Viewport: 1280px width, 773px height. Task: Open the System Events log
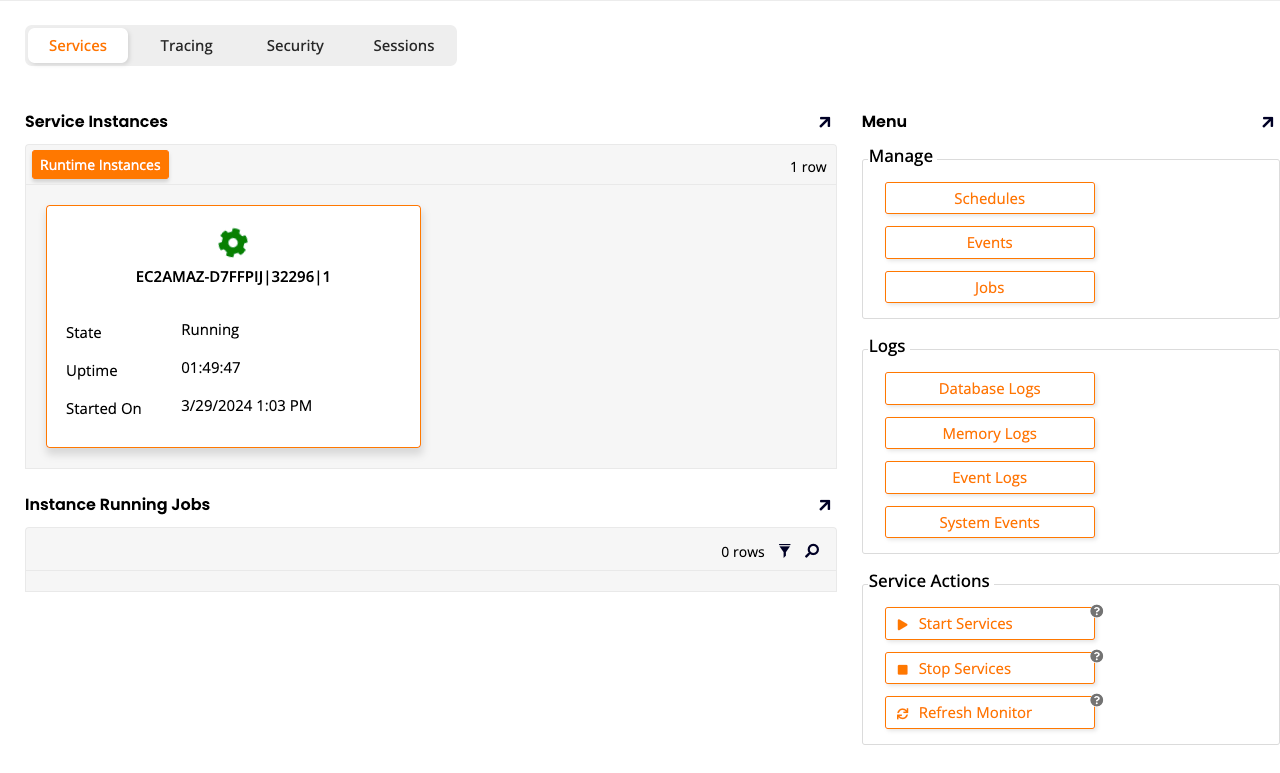989,522
